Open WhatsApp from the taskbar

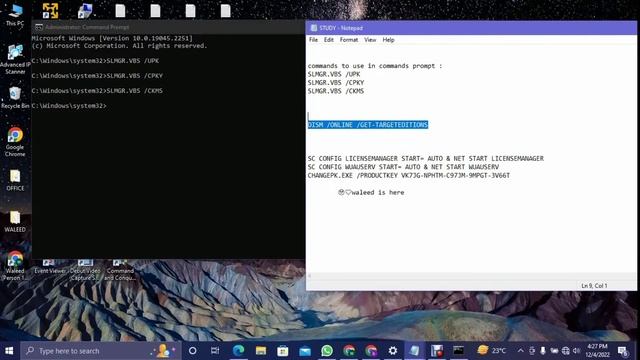tap(327, 351)
